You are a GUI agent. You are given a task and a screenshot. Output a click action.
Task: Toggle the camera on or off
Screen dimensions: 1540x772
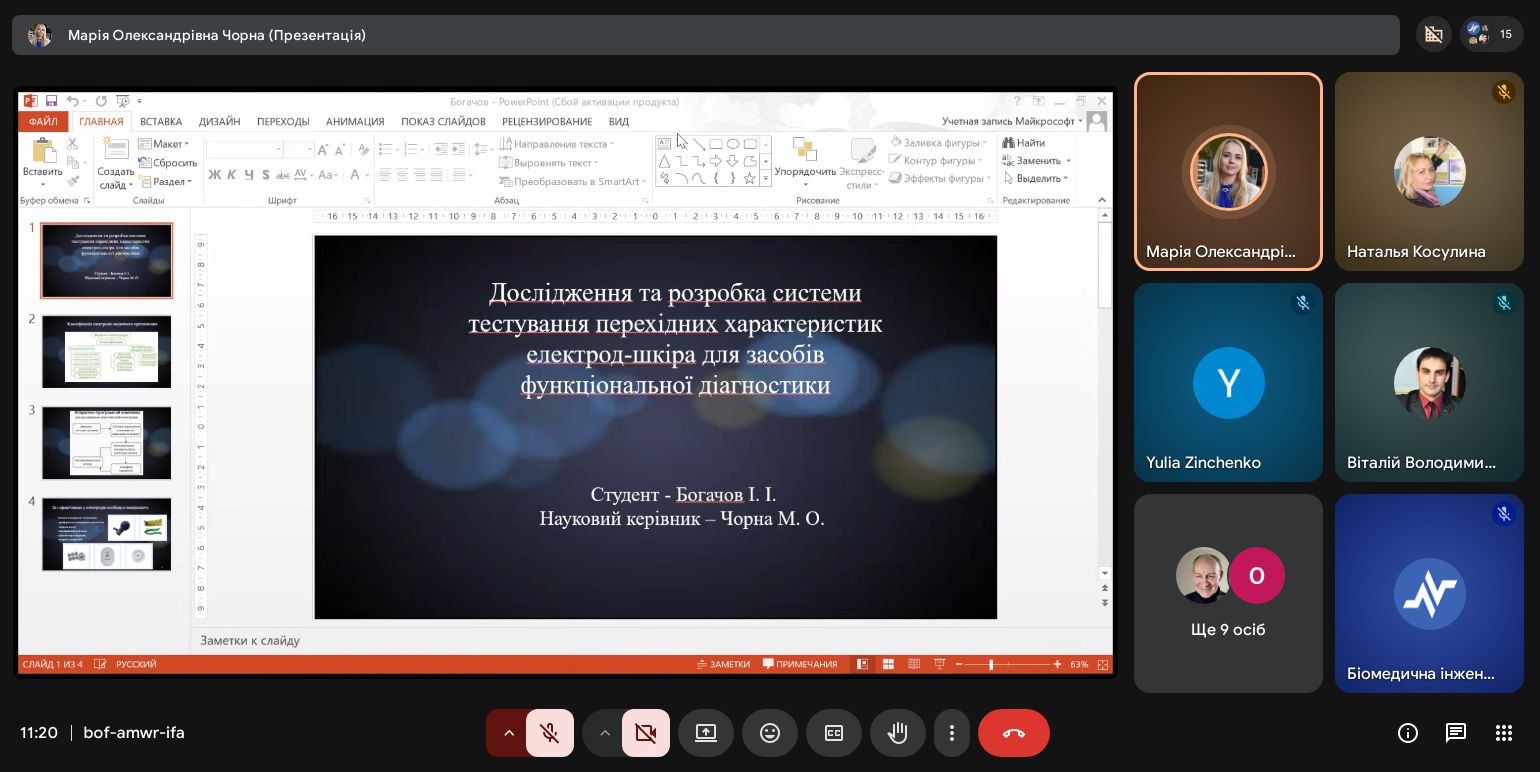(646, 733)
